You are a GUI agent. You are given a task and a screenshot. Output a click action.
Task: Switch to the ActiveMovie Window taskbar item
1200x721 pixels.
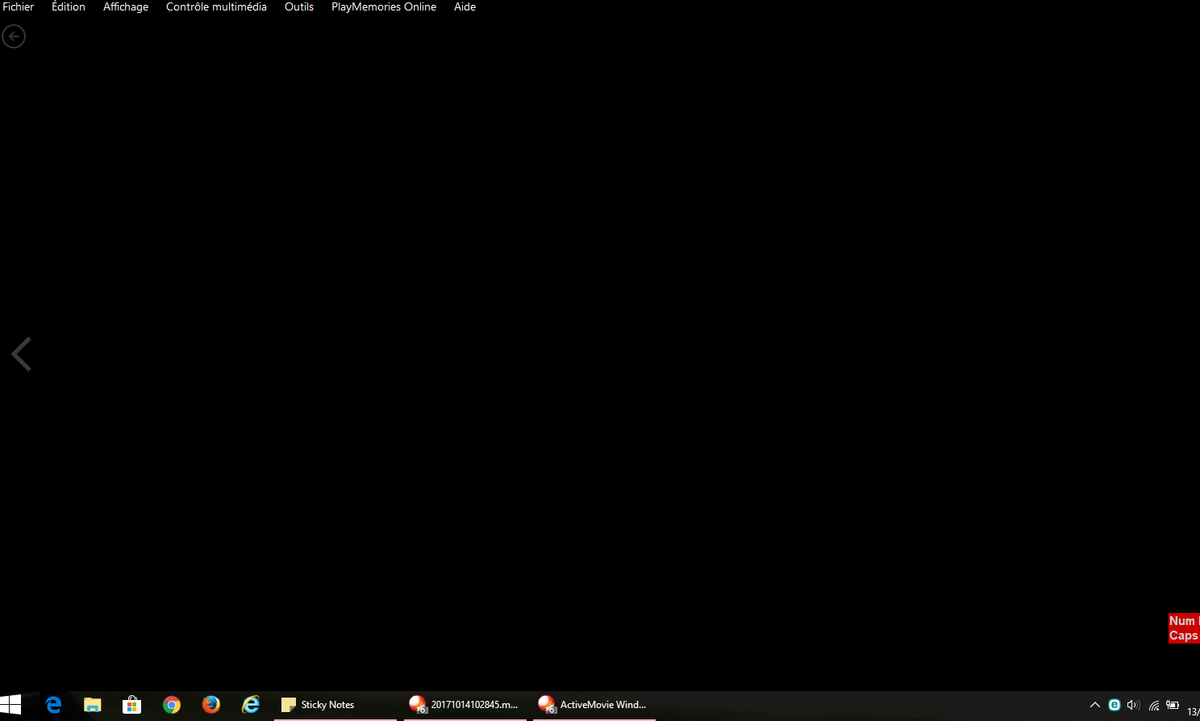(595, 704)
